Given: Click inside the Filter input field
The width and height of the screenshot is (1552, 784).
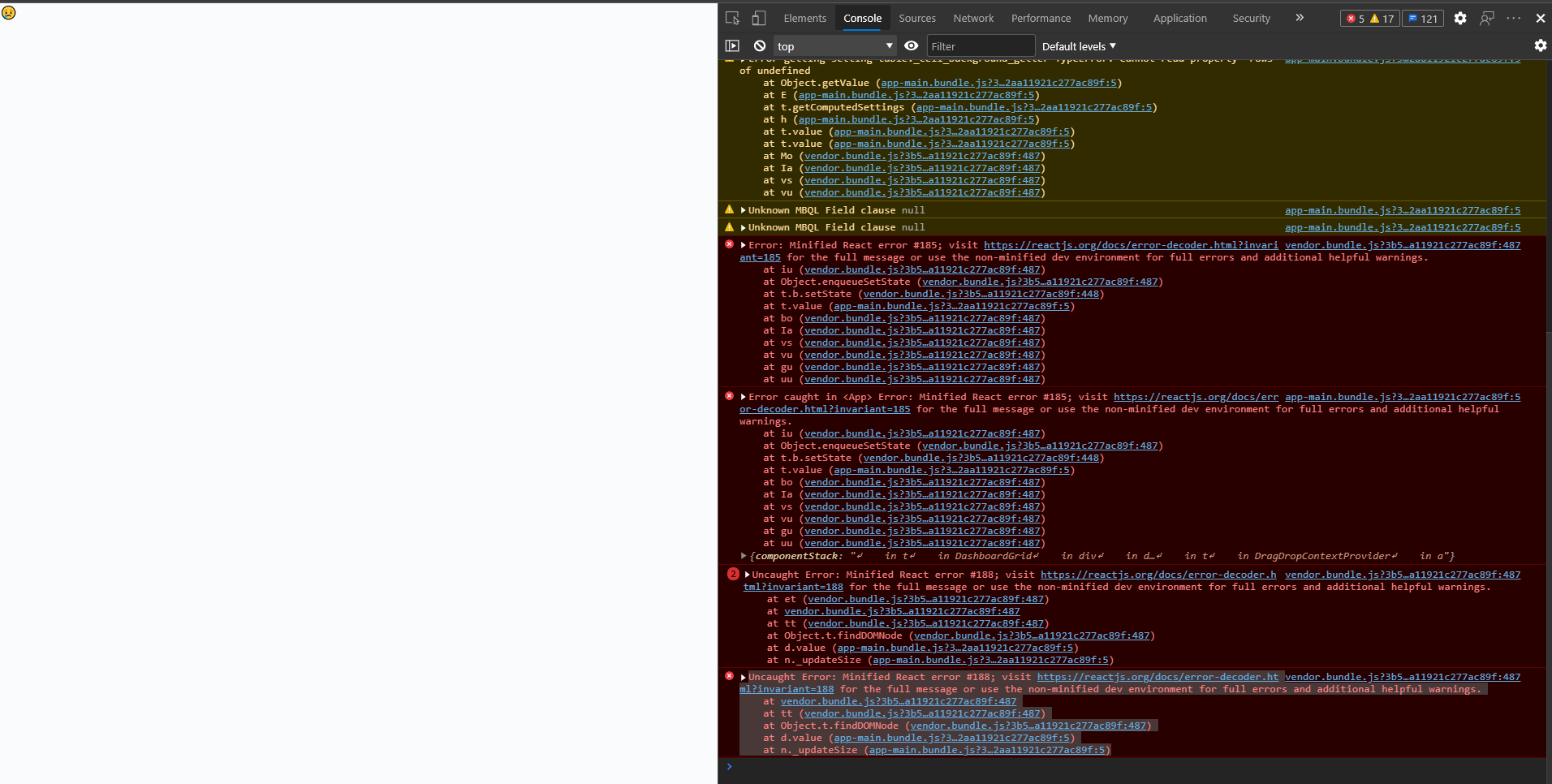Looking at the screenshot, I should tap(981, 45).
